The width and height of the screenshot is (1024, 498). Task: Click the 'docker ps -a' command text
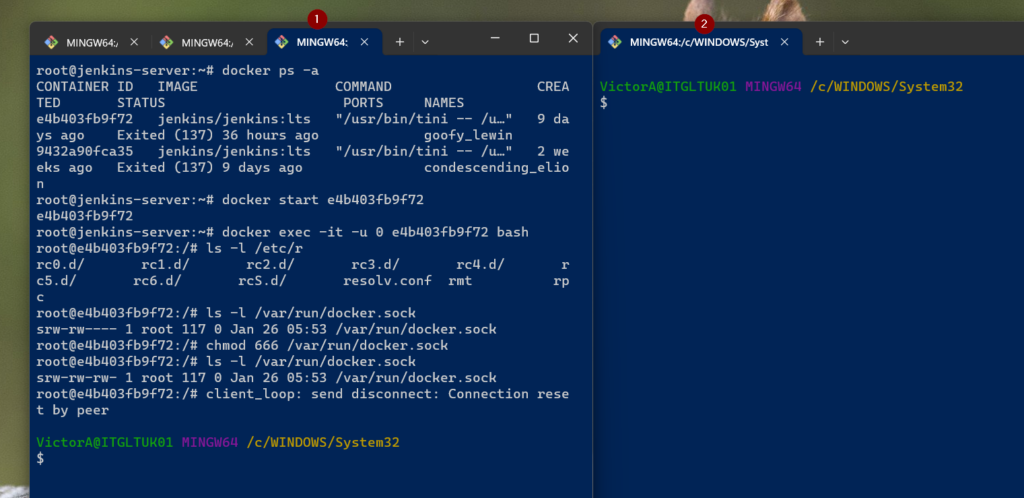[270, 70]
